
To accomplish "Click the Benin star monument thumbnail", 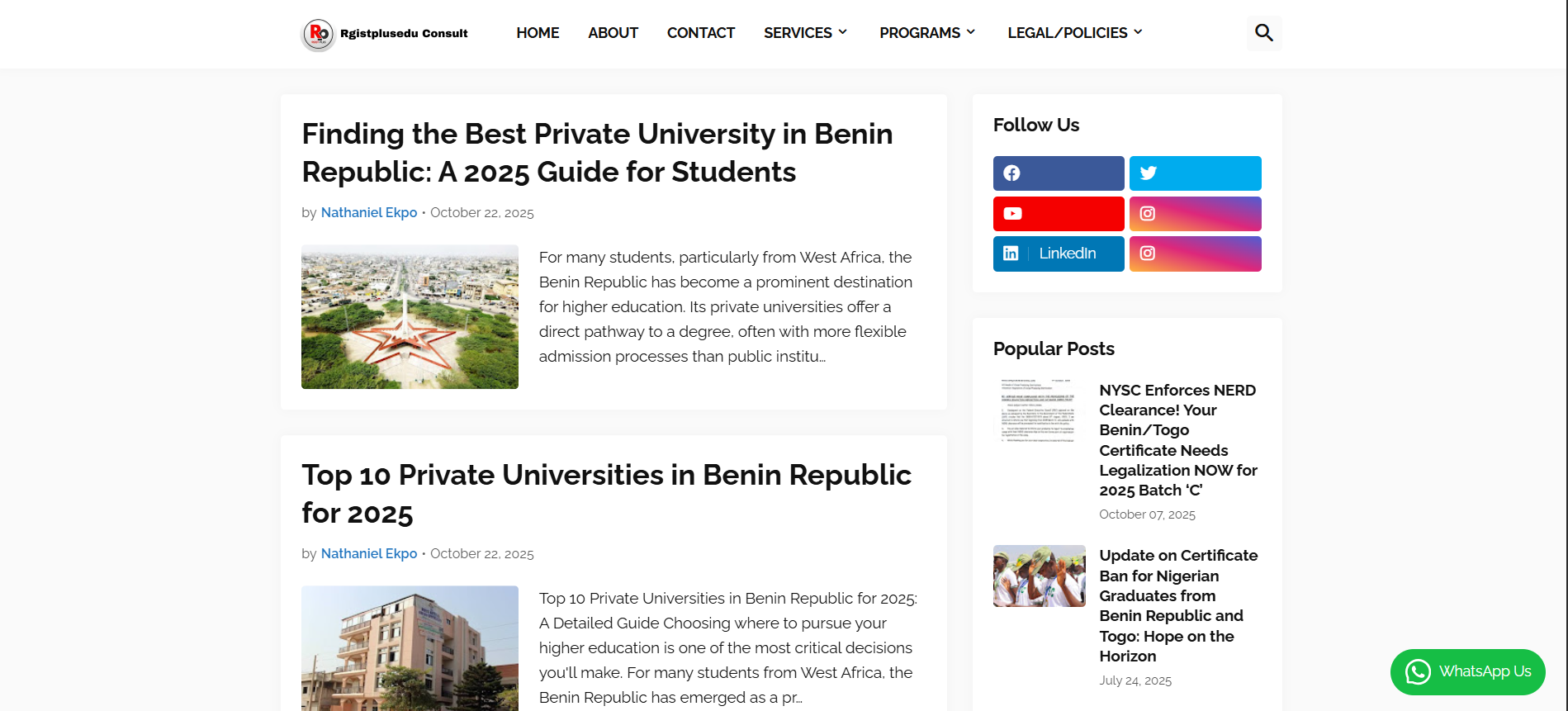I will pos(410,316).
